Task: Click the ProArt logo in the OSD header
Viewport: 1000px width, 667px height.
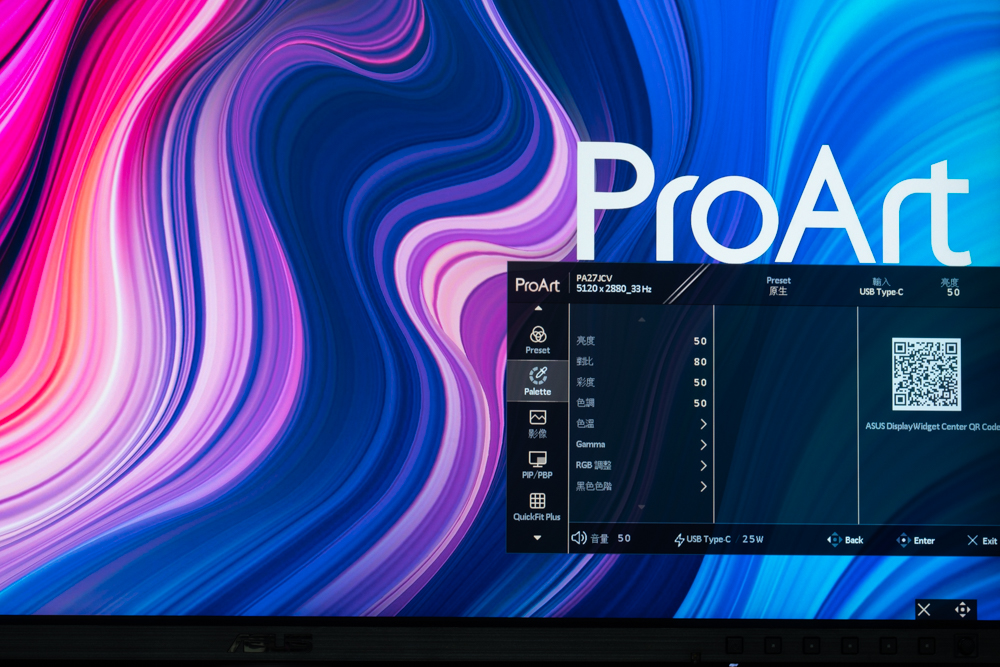Action: (537, 285)
